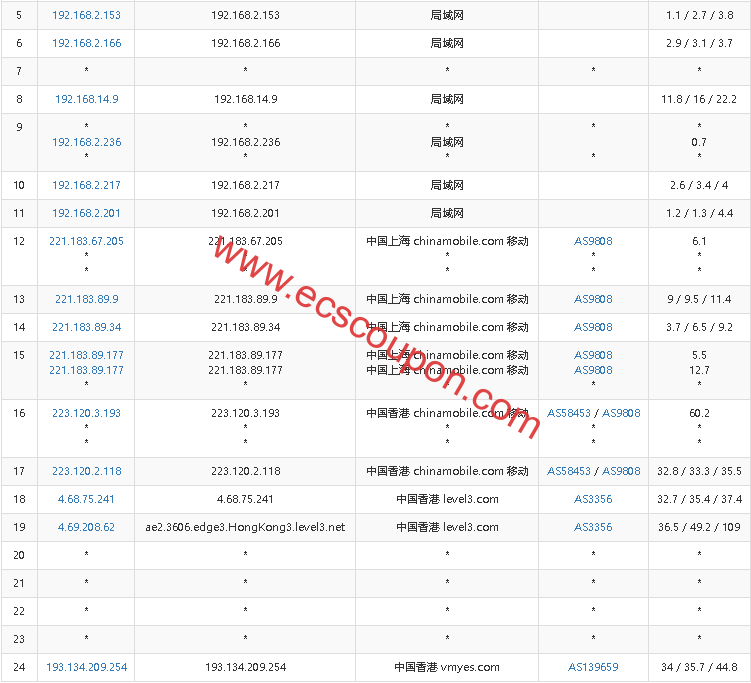Select latency value 11.8 / 16 / 22.2
Screen dimensions: 751x683
tap(699, 99)
